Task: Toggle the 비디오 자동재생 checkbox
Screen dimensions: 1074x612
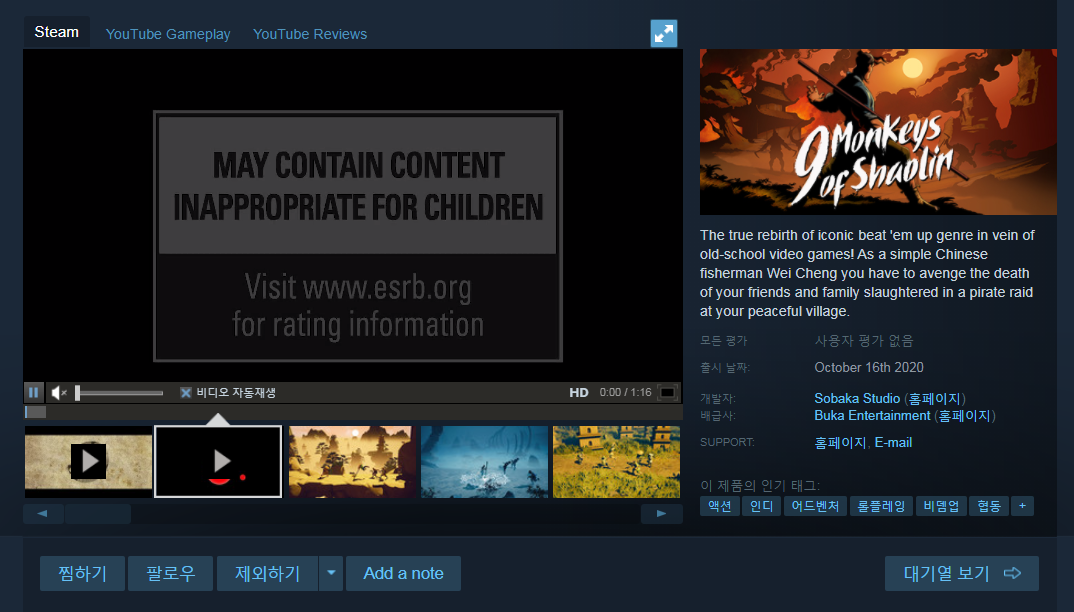Action: click(185, 393)
